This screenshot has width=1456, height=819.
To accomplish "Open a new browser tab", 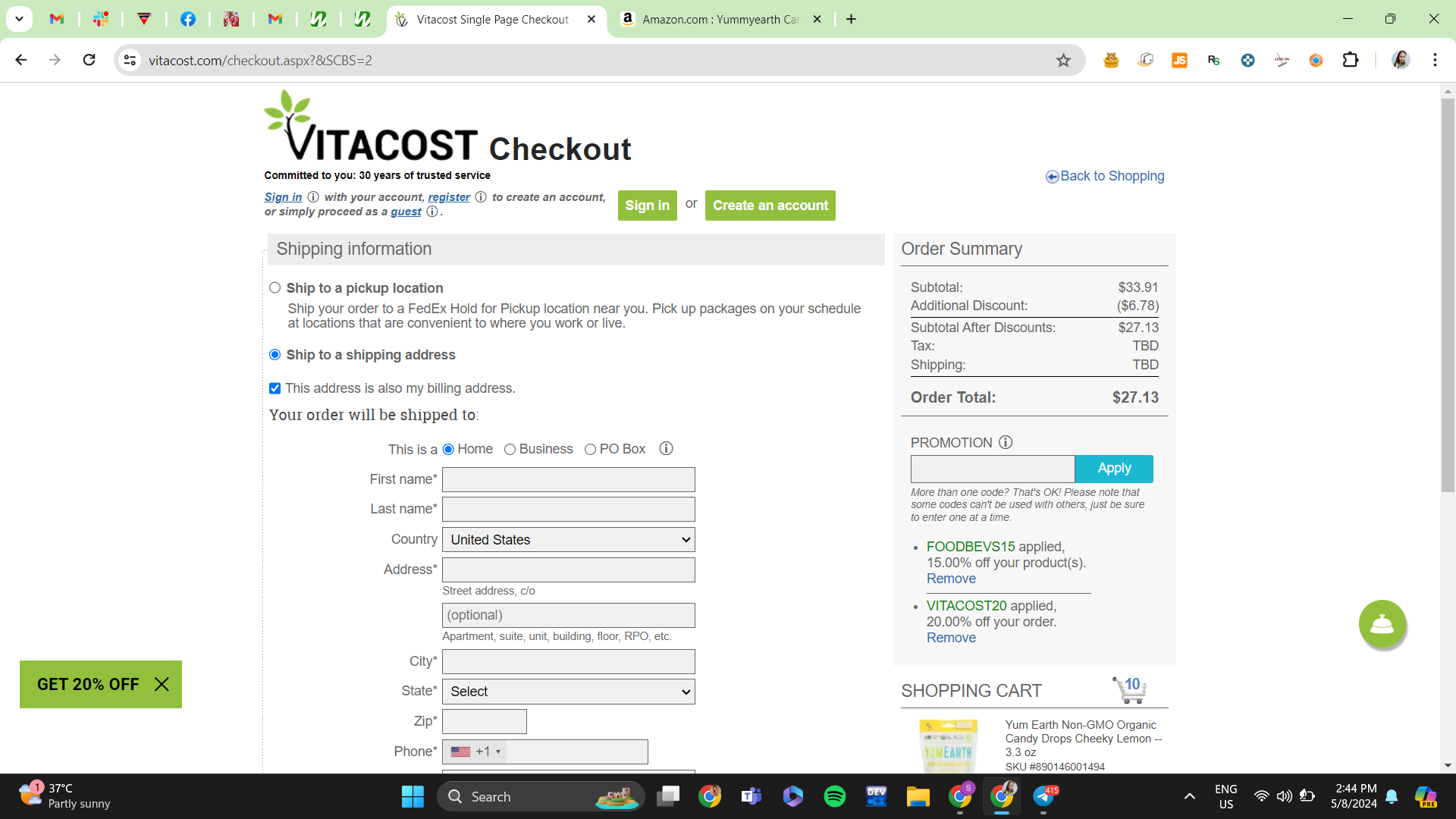I will coord(852,19).
